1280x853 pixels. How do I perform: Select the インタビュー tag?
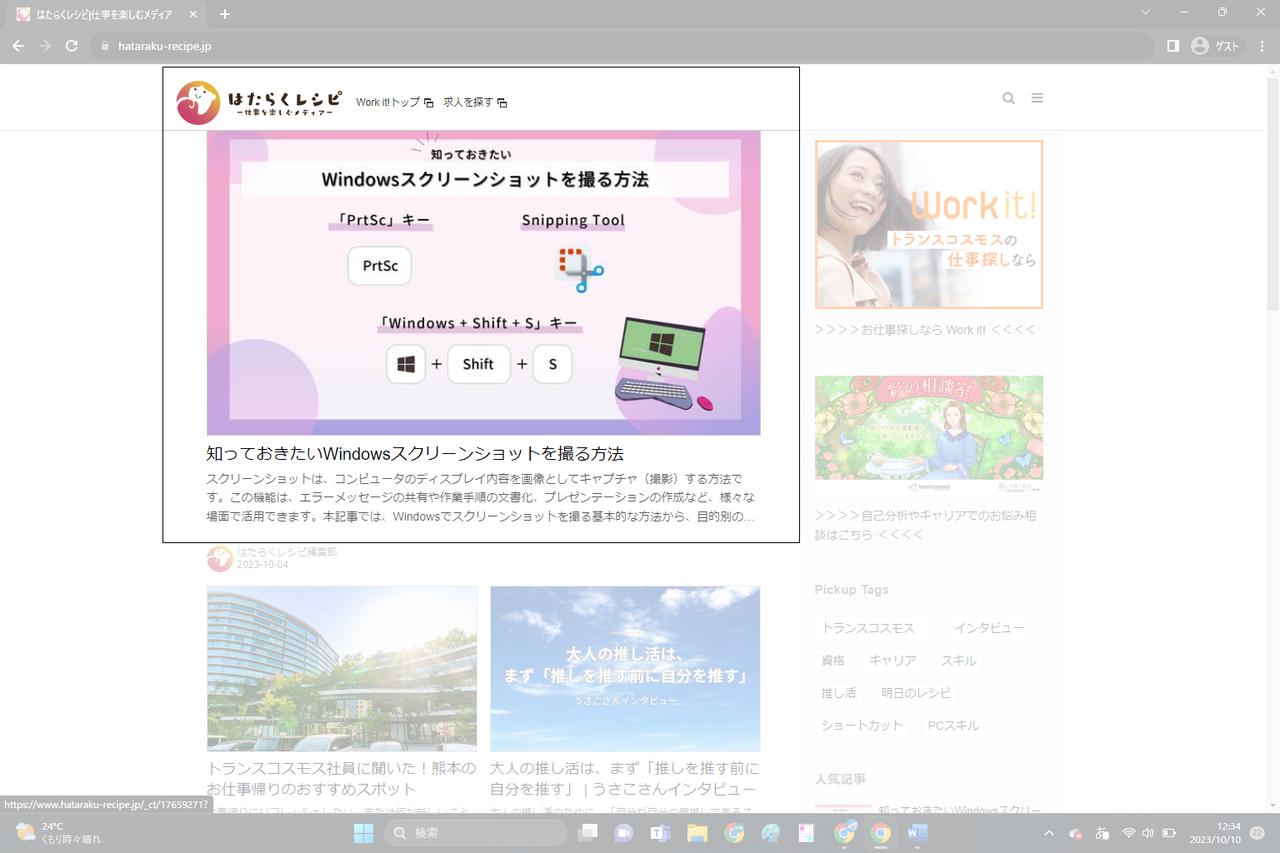pyautogui.click(x=989, y=628)
